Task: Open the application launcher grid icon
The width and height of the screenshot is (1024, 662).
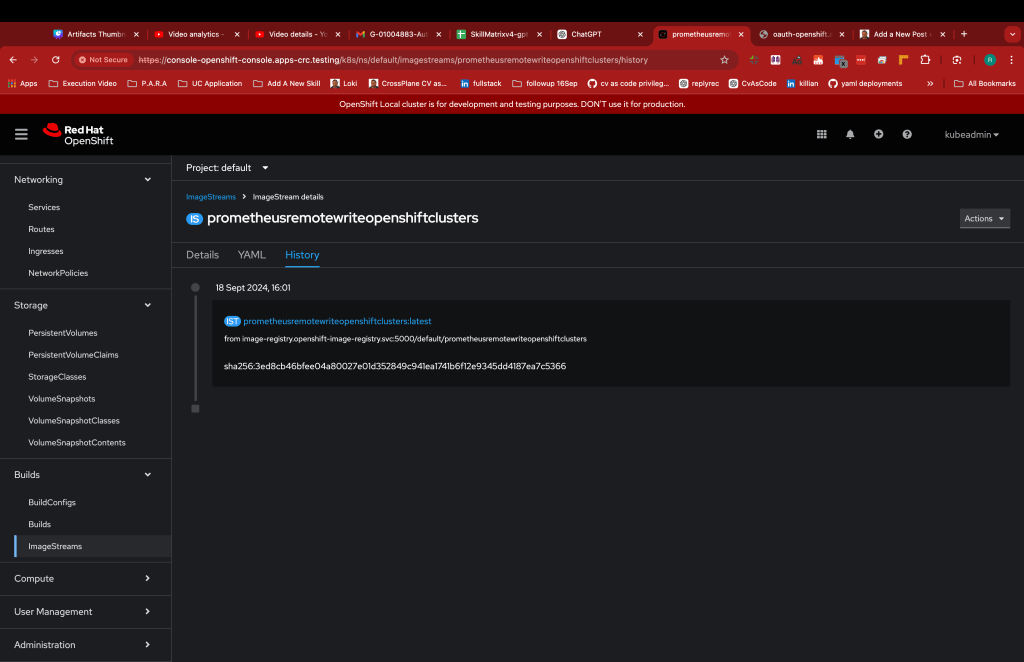Action: point(822,134)
